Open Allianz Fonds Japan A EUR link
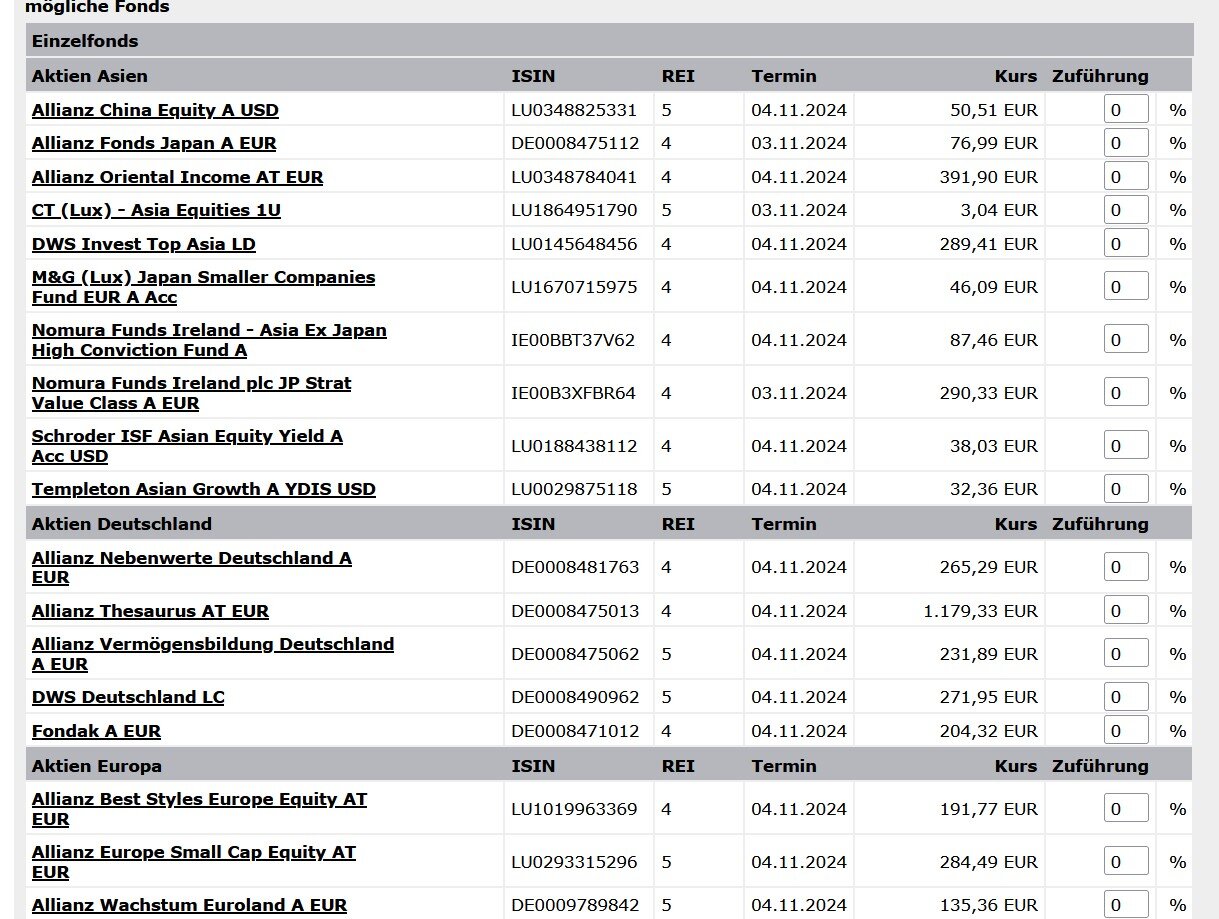 154,143
